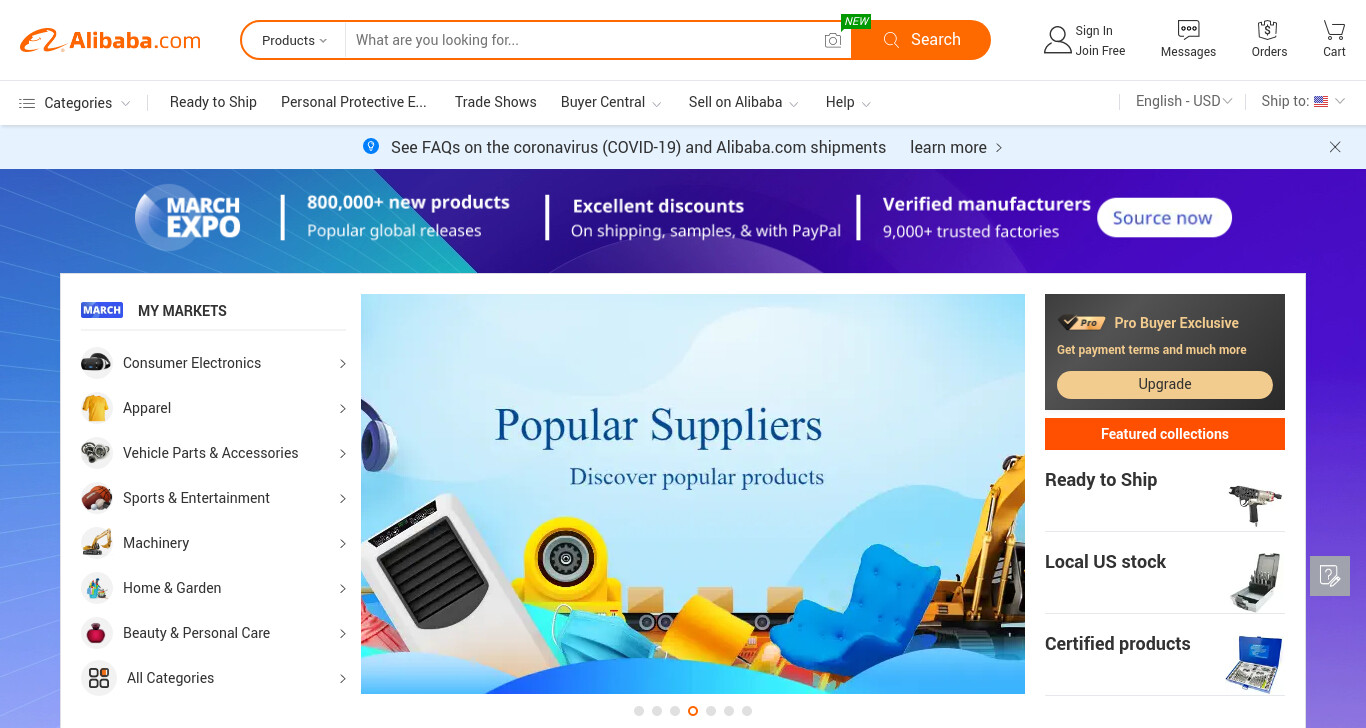
Task: Expand the Consumer Electronics category arrow
Action: (x=342, y=363)
